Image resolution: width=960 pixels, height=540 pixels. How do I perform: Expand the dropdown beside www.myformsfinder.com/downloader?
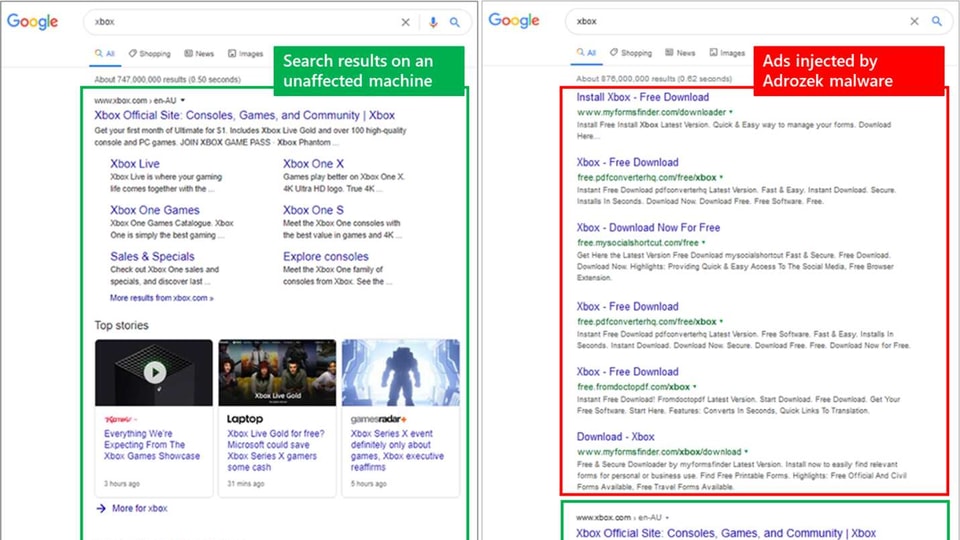click(730, 112)
